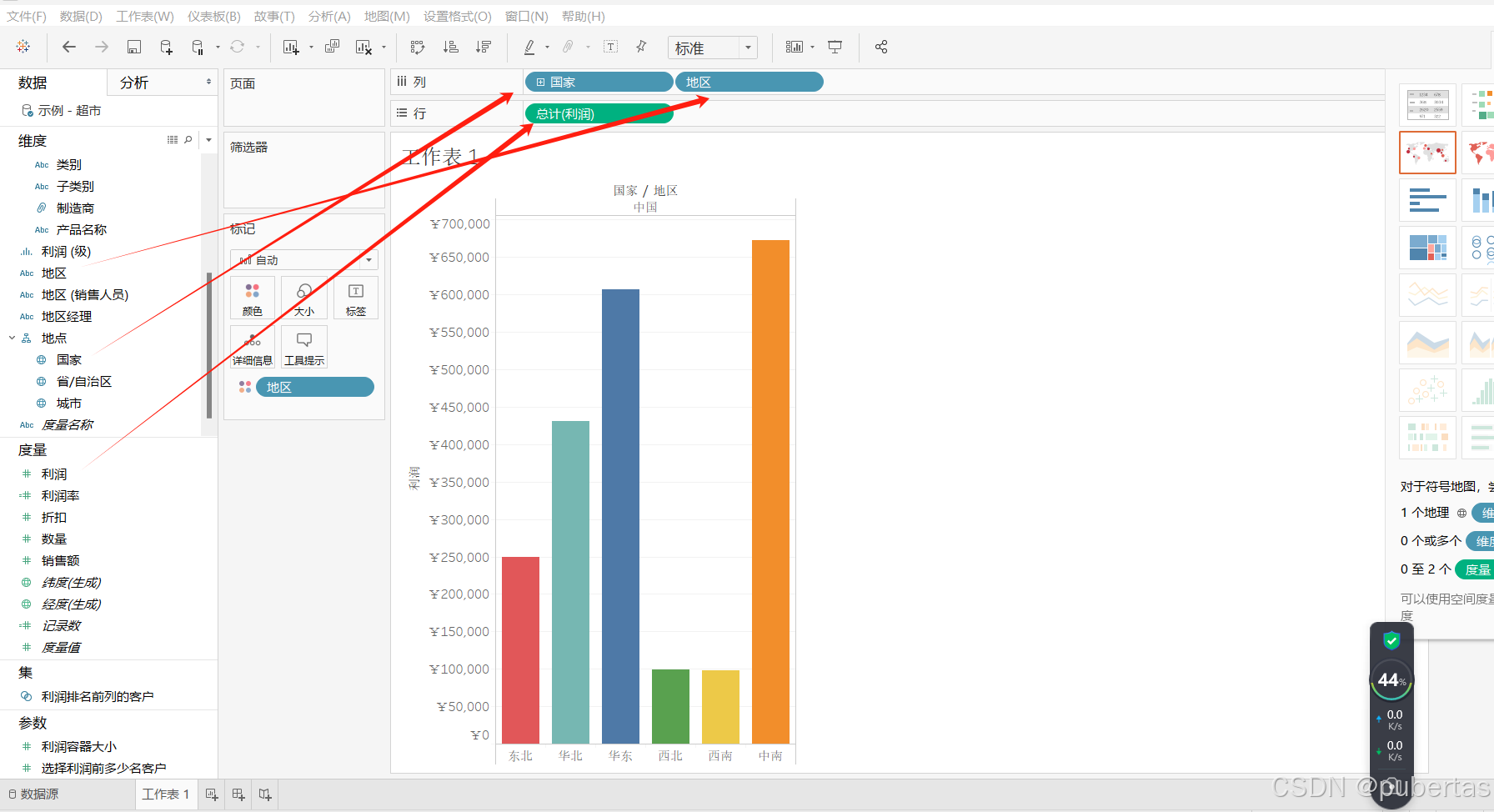Select the 销售额 measure field
This screenshot has width=1494, height=812.
coord(60,560)
